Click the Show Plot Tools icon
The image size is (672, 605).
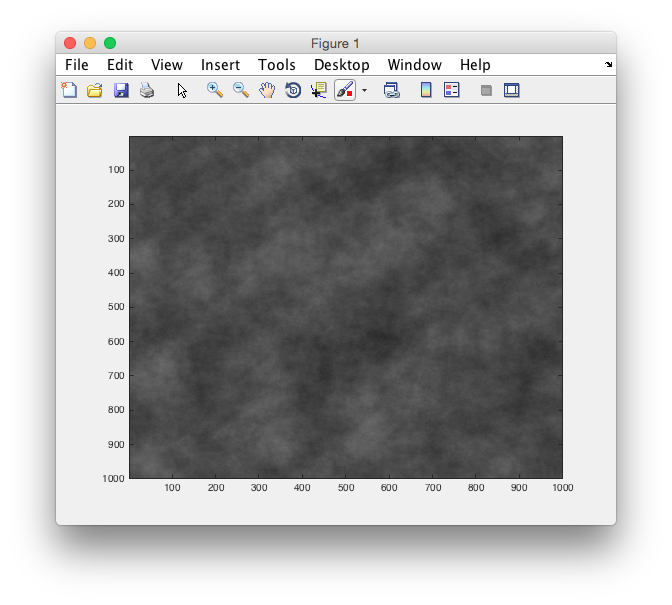(x=512, y=90)
